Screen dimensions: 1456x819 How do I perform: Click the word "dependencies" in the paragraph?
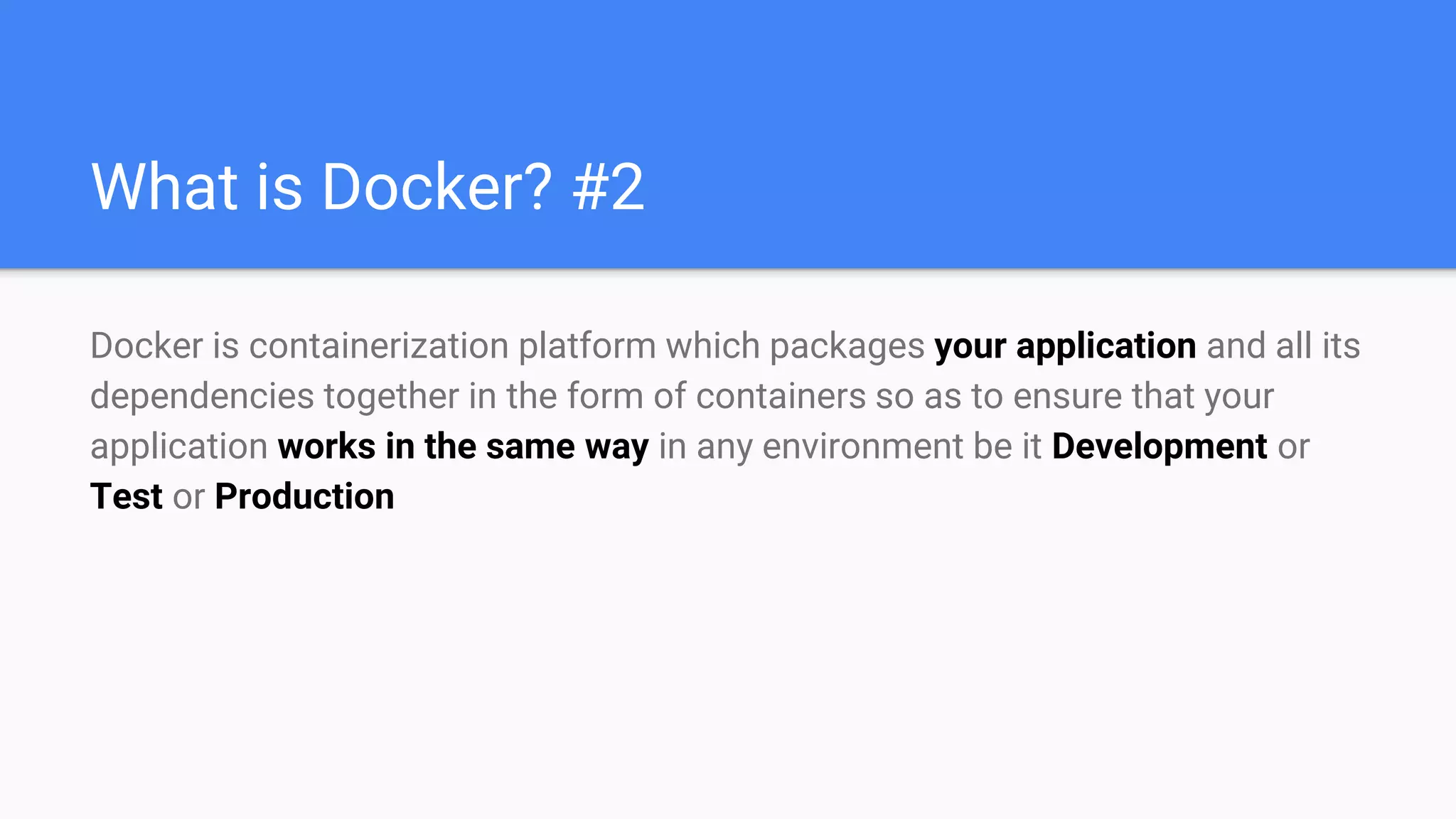202,397
